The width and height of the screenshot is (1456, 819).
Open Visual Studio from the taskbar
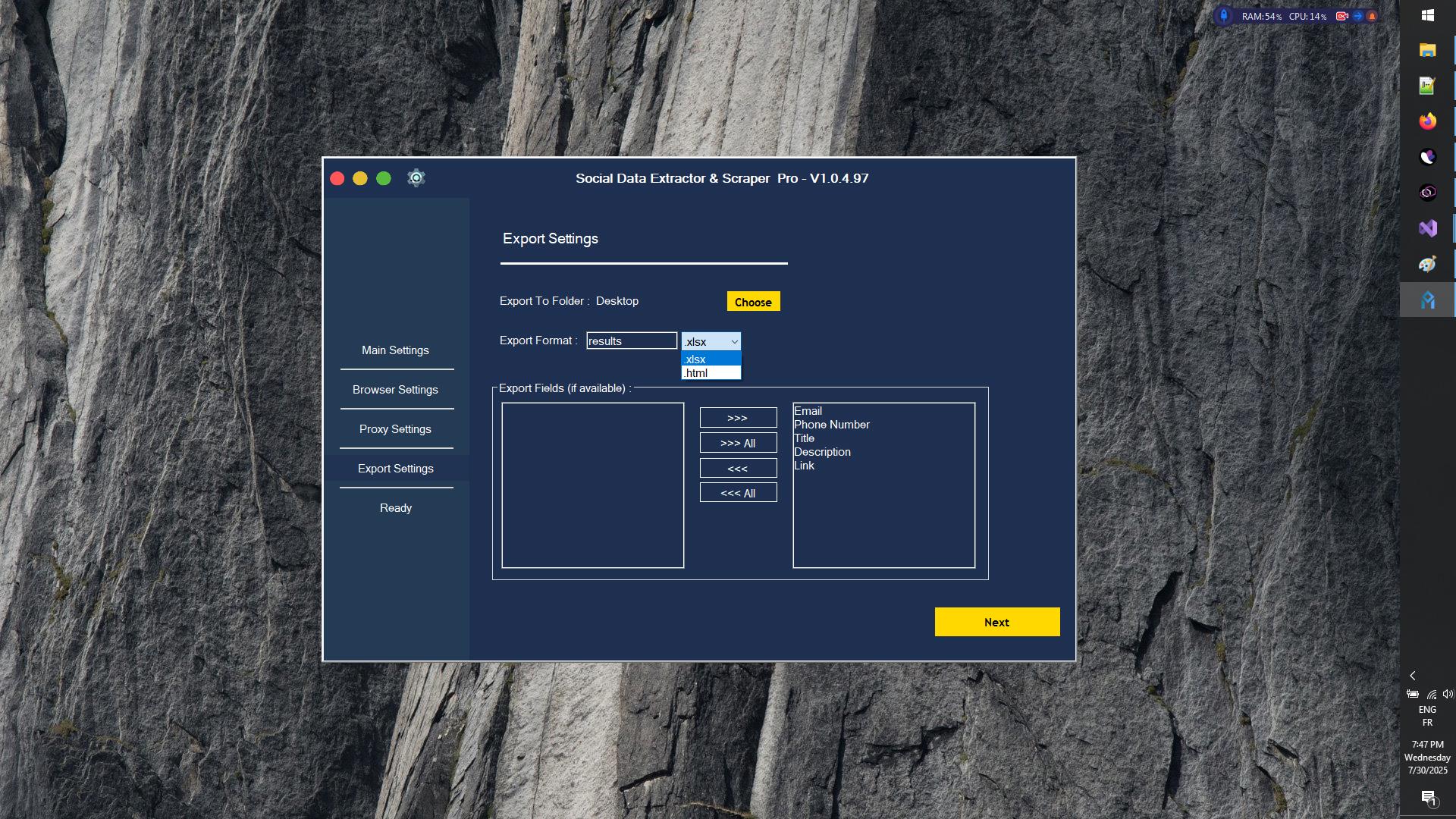pos(1428,227)
